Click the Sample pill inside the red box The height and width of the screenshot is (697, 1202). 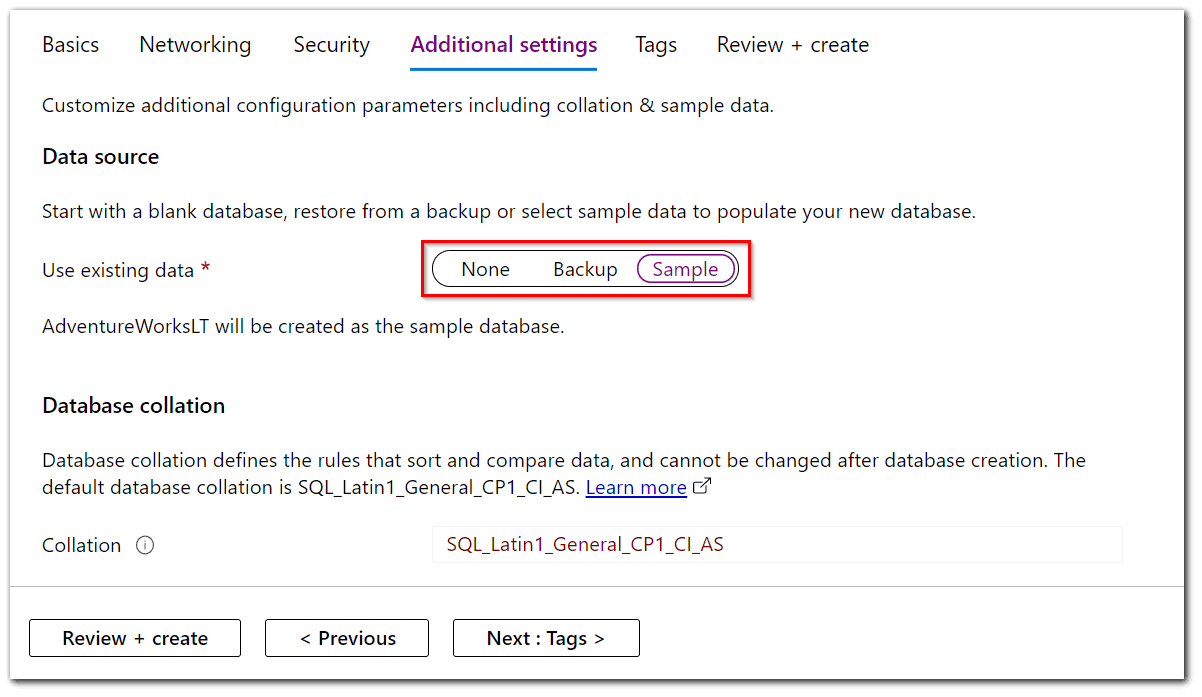[x=686, y=268]
